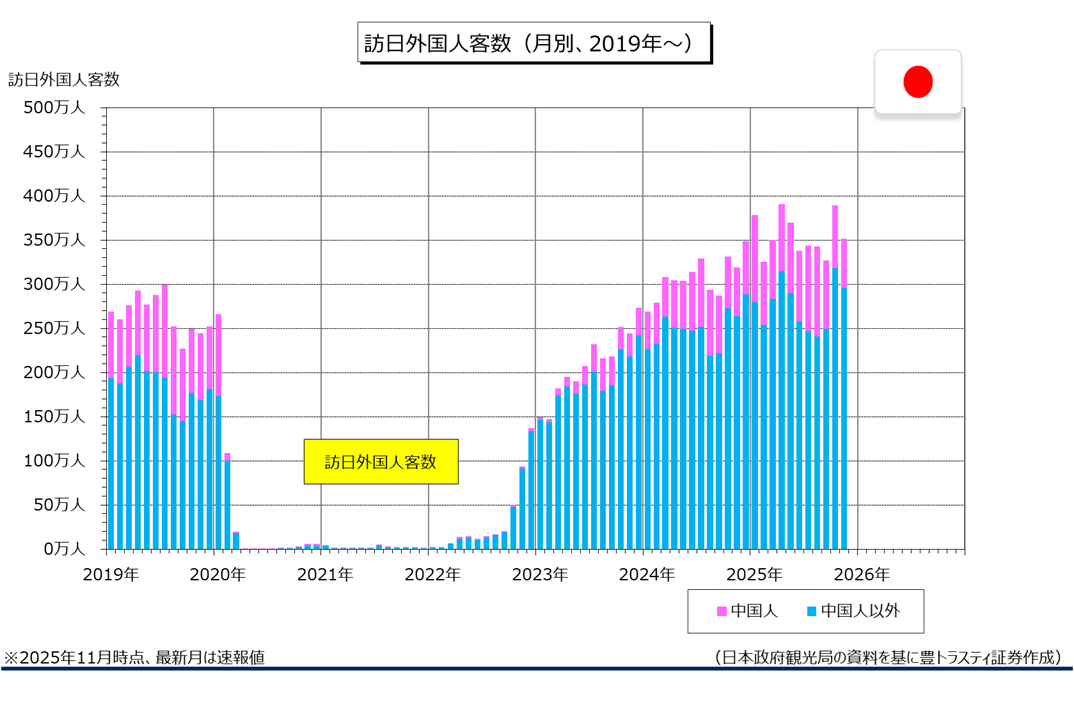Click the blue 中国人以外 legend swatch
The image size is (1074, 707).
[x=811, y=611]
